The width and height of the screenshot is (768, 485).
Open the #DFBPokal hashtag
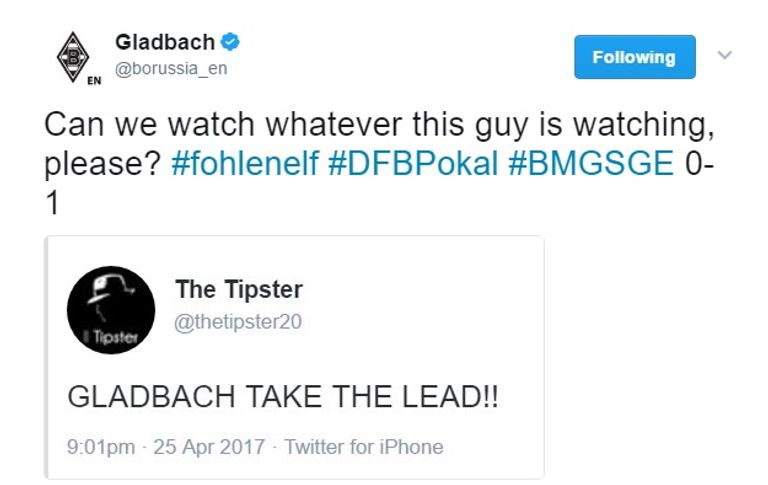413,163
